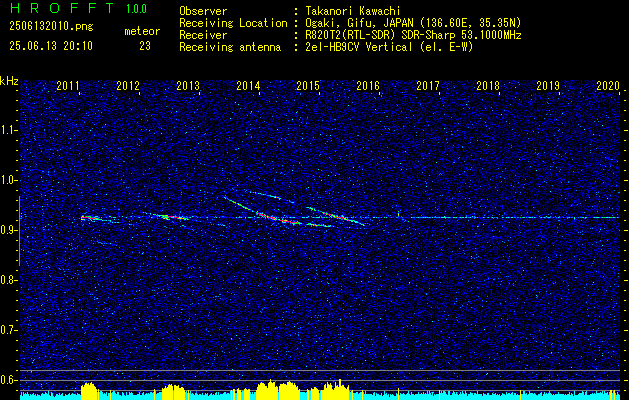Image resolution: width=629 pixels, height=400 pixels.
Task: Click the 2014 time marker
Action: point(248,85)
